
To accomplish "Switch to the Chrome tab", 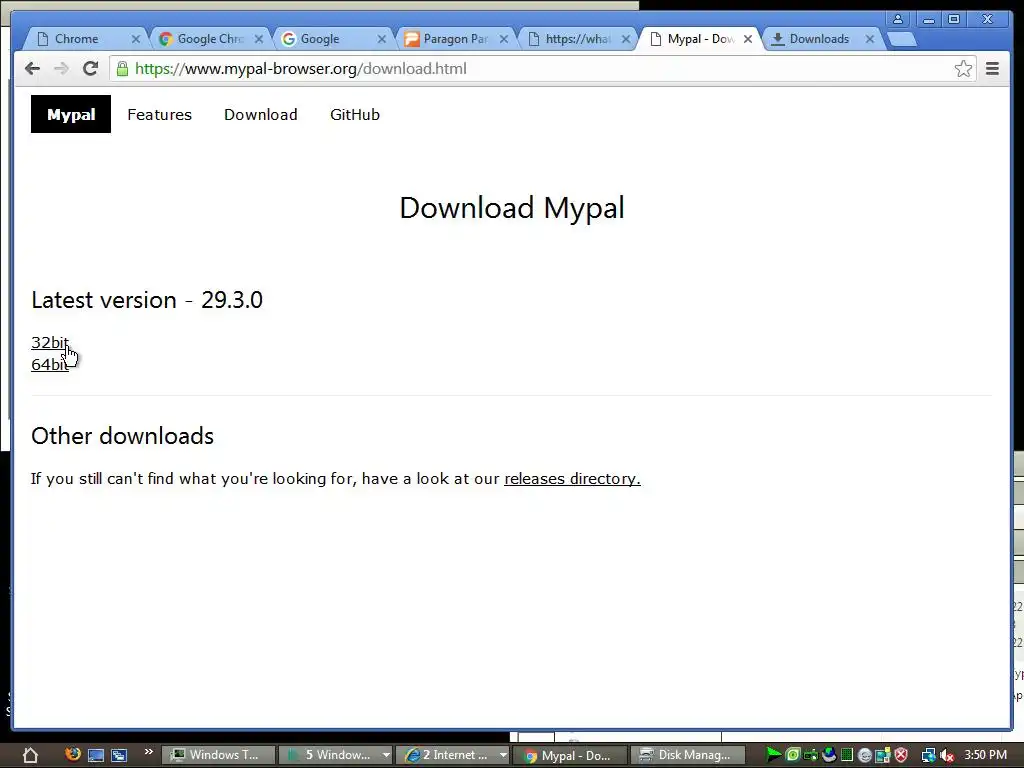I will 76,39.
